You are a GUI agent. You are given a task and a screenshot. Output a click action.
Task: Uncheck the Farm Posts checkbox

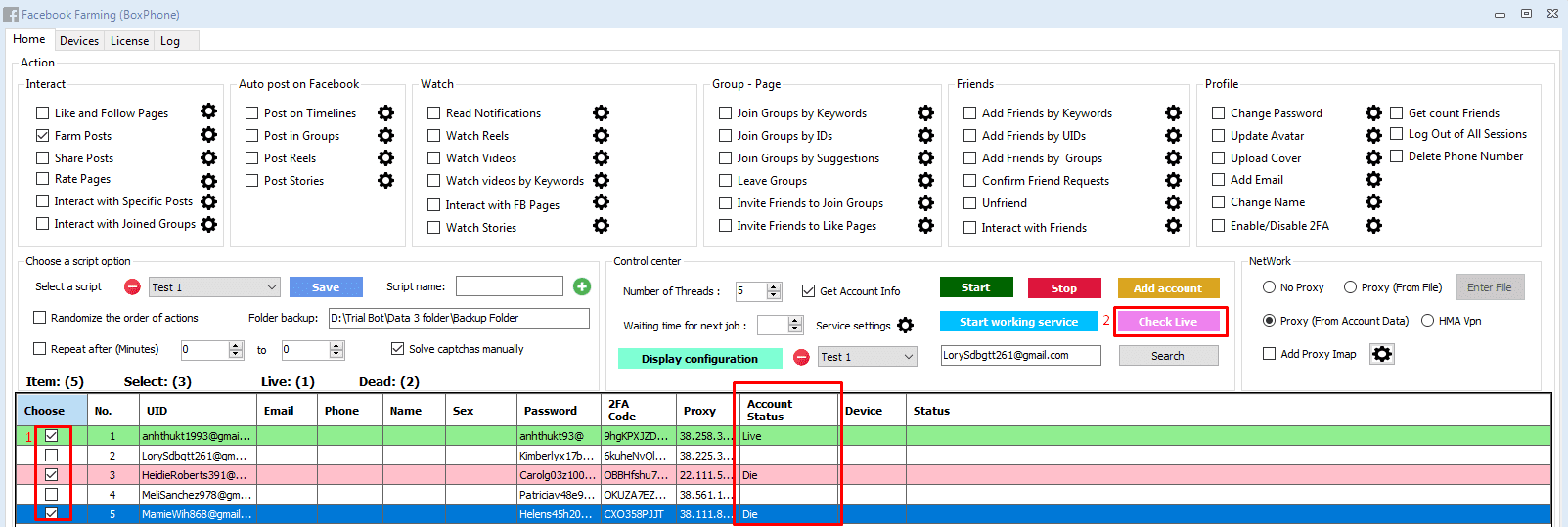[42, 136]
